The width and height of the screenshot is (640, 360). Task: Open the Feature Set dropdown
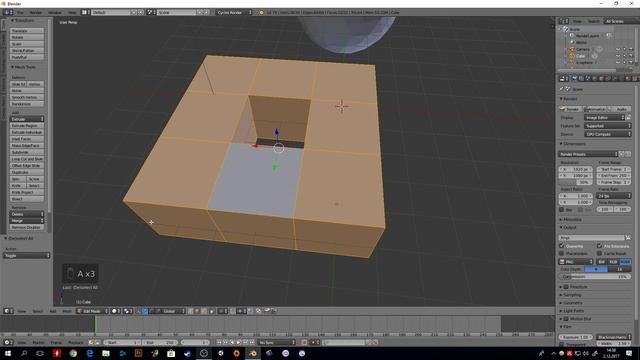point(607,126)
